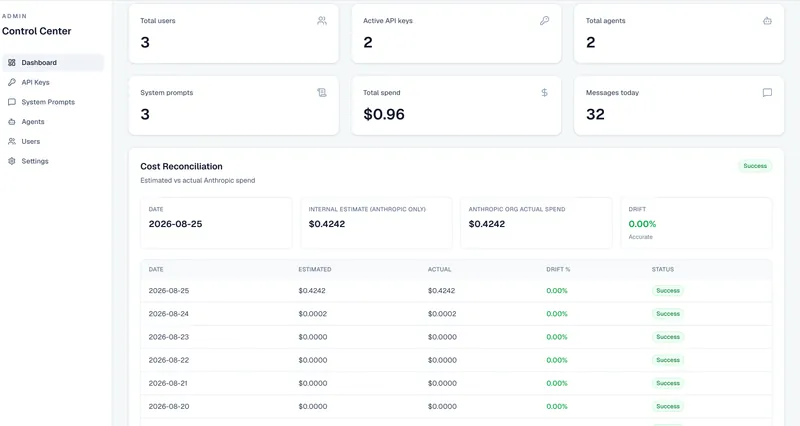Click the Accurate label under Drift
800x426 pixels.
pyautogui.click(x=640, y=237)
